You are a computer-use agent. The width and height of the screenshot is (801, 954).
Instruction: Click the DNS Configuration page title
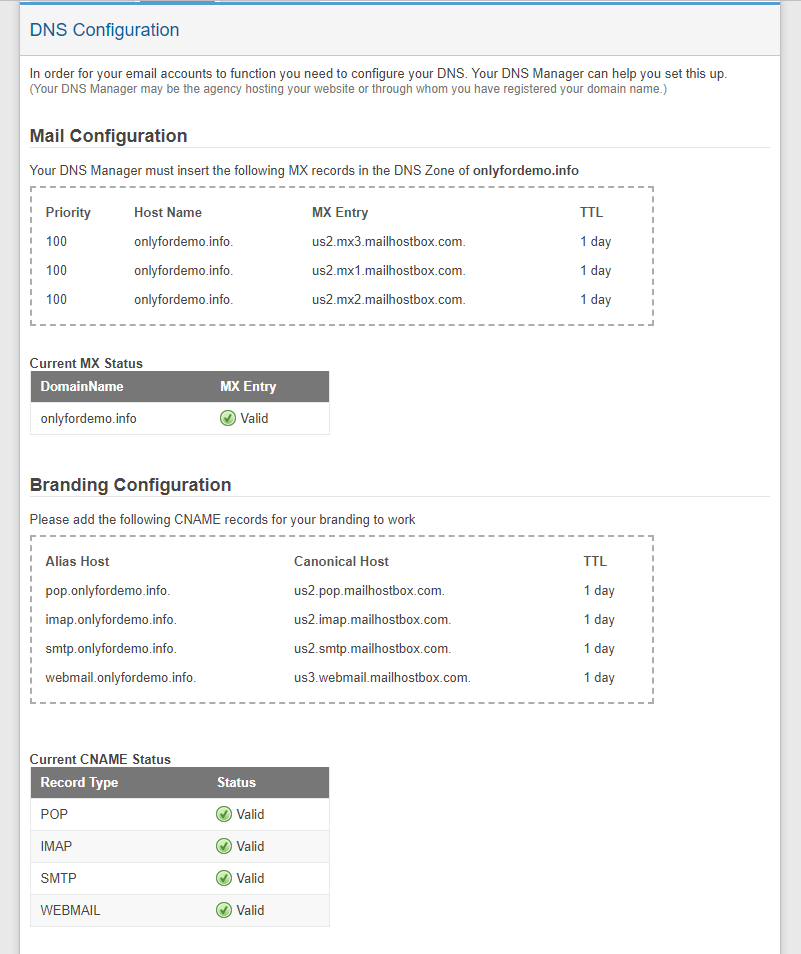pos(104,30)
